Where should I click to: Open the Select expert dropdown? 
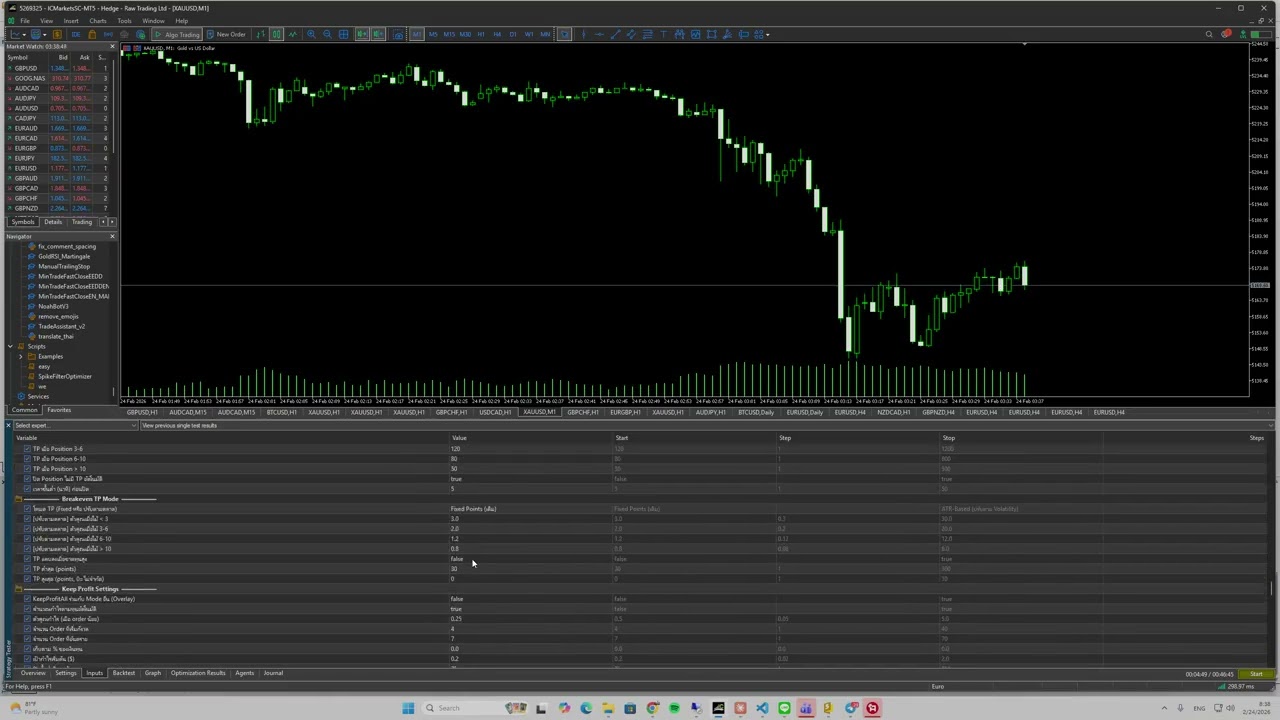pyautogui.click(x=75, y=425)
